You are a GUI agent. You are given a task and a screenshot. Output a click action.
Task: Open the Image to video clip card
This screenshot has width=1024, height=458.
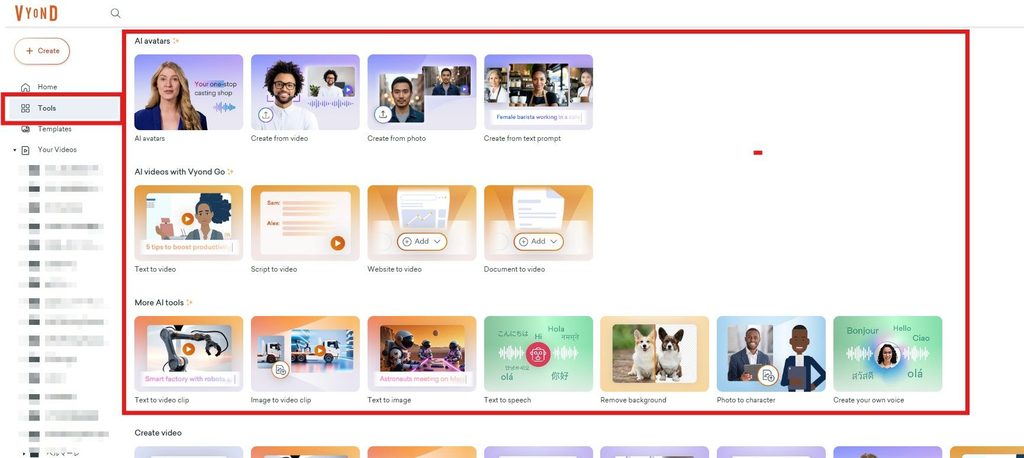click(x=305, y=353)
